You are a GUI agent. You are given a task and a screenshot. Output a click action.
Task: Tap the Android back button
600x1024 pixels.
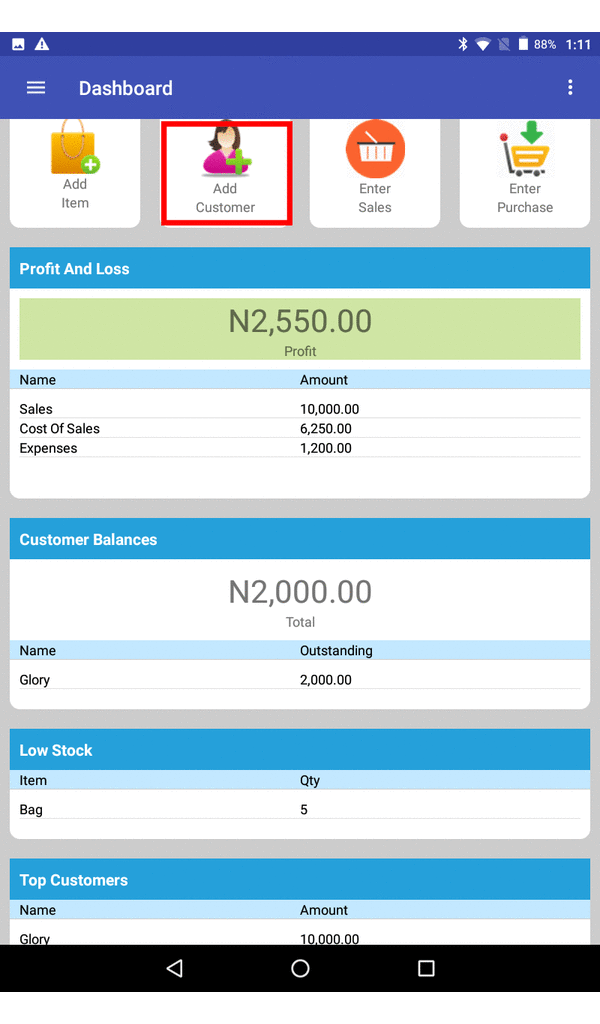click(x=174, y=968)
